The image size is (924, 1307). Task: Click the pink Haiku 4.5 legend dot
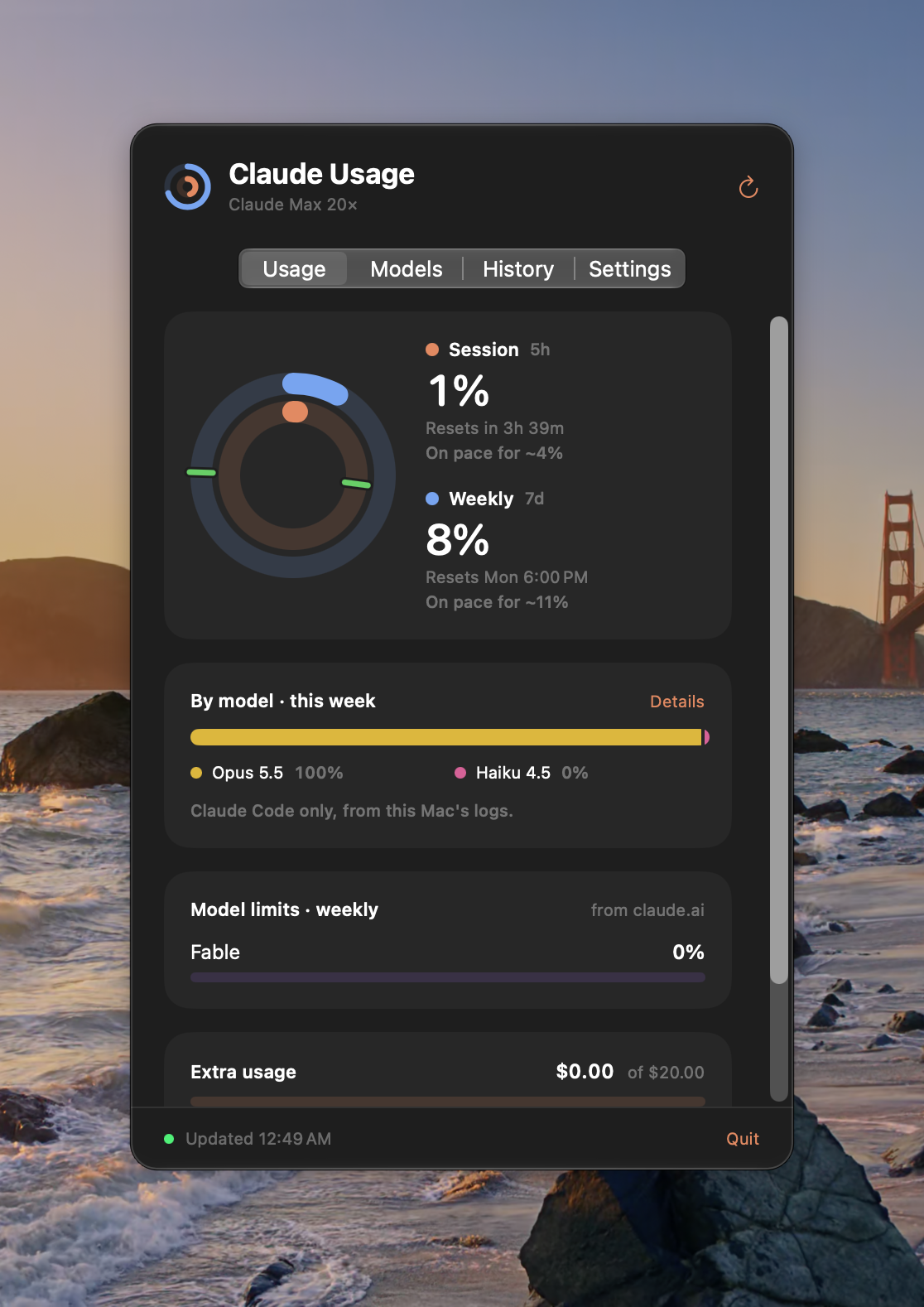pos(460,773)
